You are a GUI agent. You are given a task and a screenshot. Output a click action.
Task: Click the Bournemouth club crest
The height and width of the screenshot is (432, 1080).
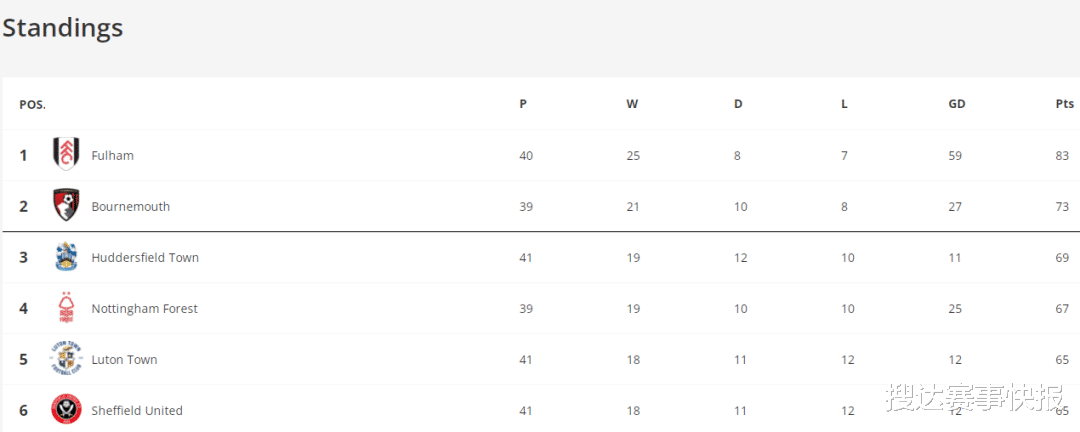(66, 205)
